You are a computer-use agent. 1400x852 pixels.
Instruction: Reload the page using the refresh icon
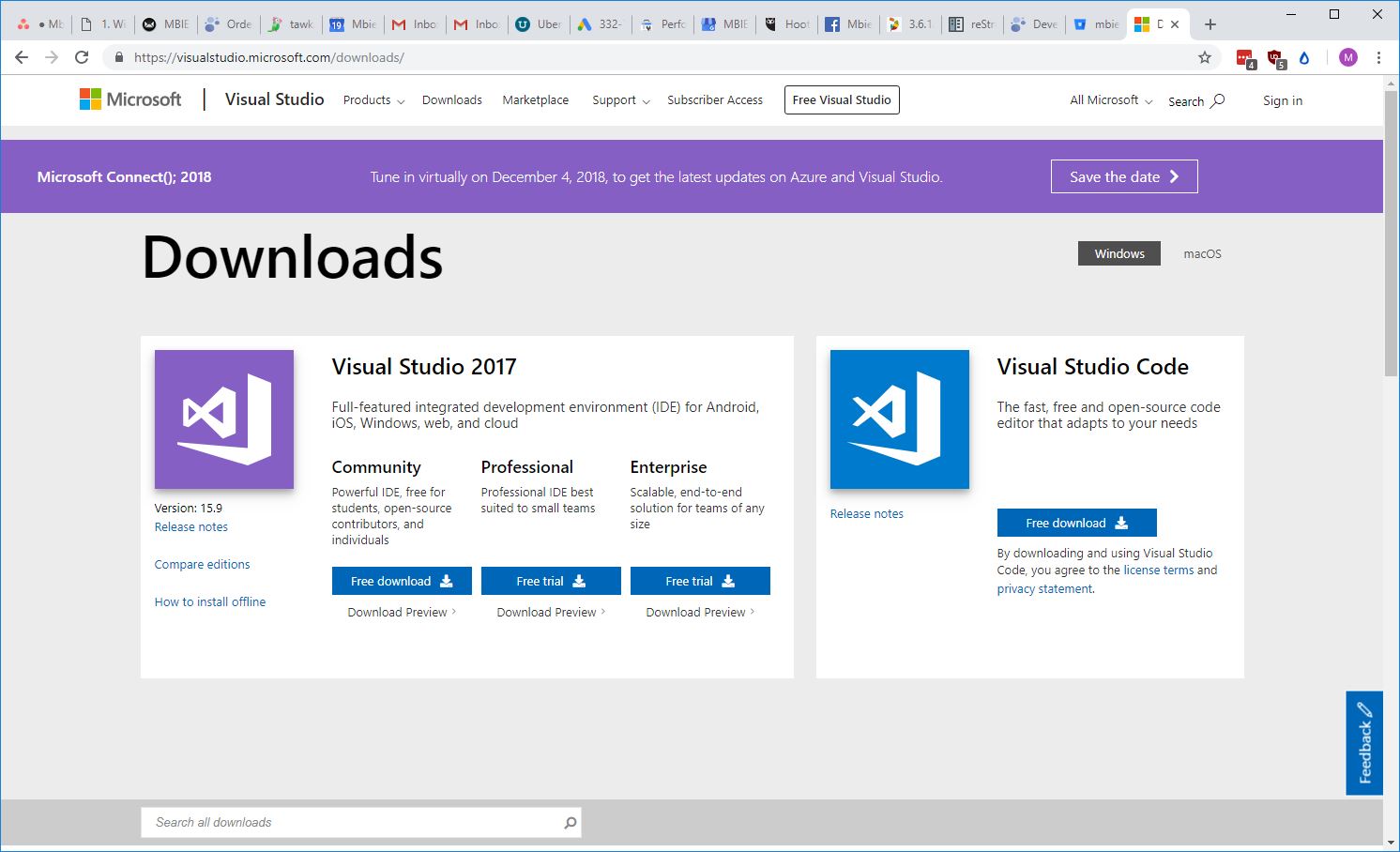tap(82, 57)
